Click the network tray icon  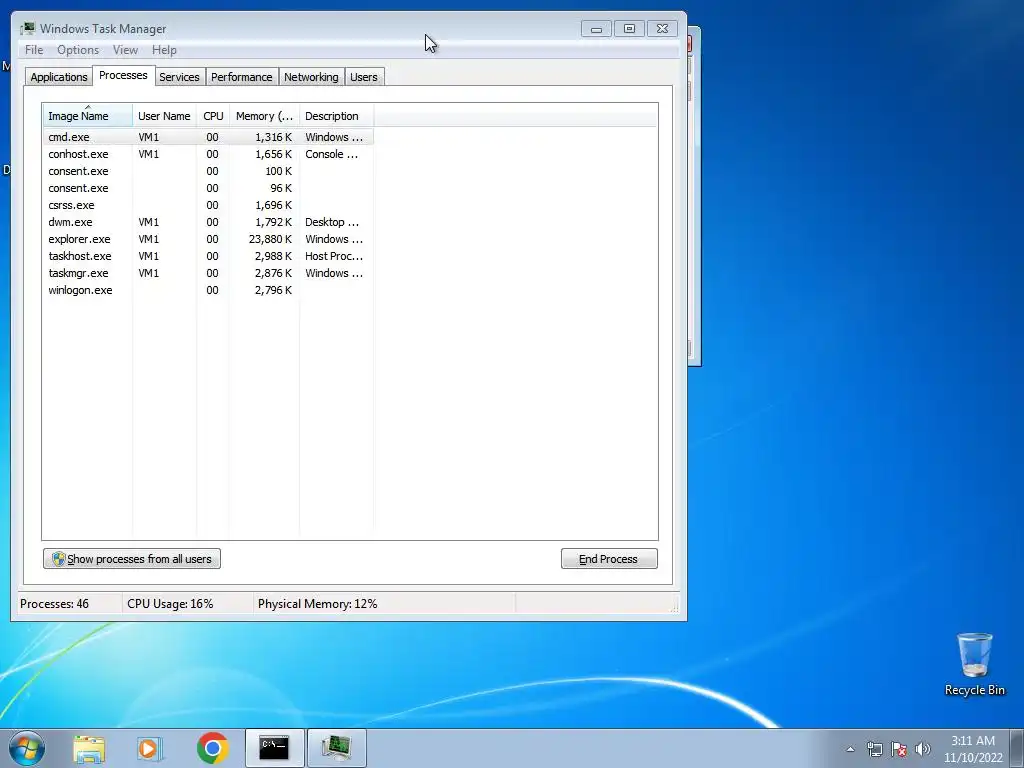point(874,749)
